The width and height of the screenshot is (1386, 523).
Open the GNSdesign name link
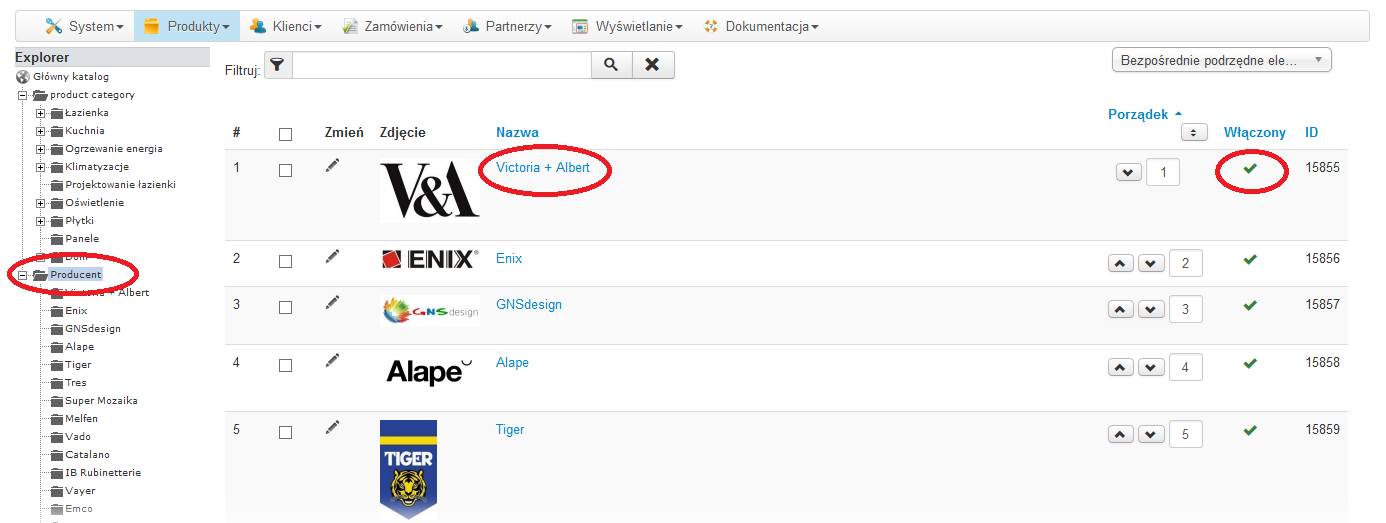pos(529,304)
